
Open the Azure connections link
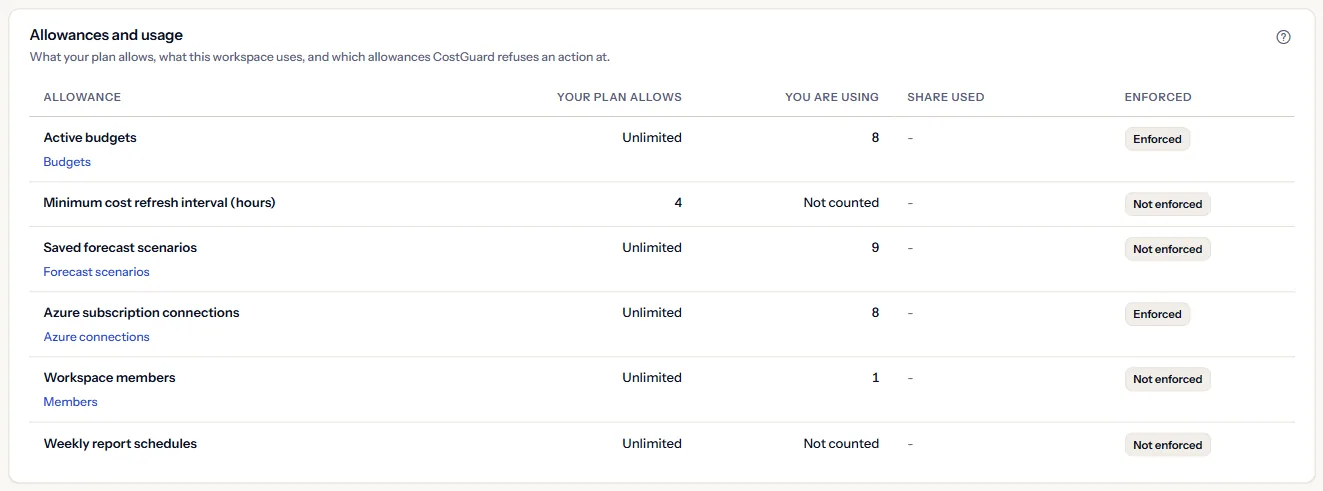tap(96, 337)
